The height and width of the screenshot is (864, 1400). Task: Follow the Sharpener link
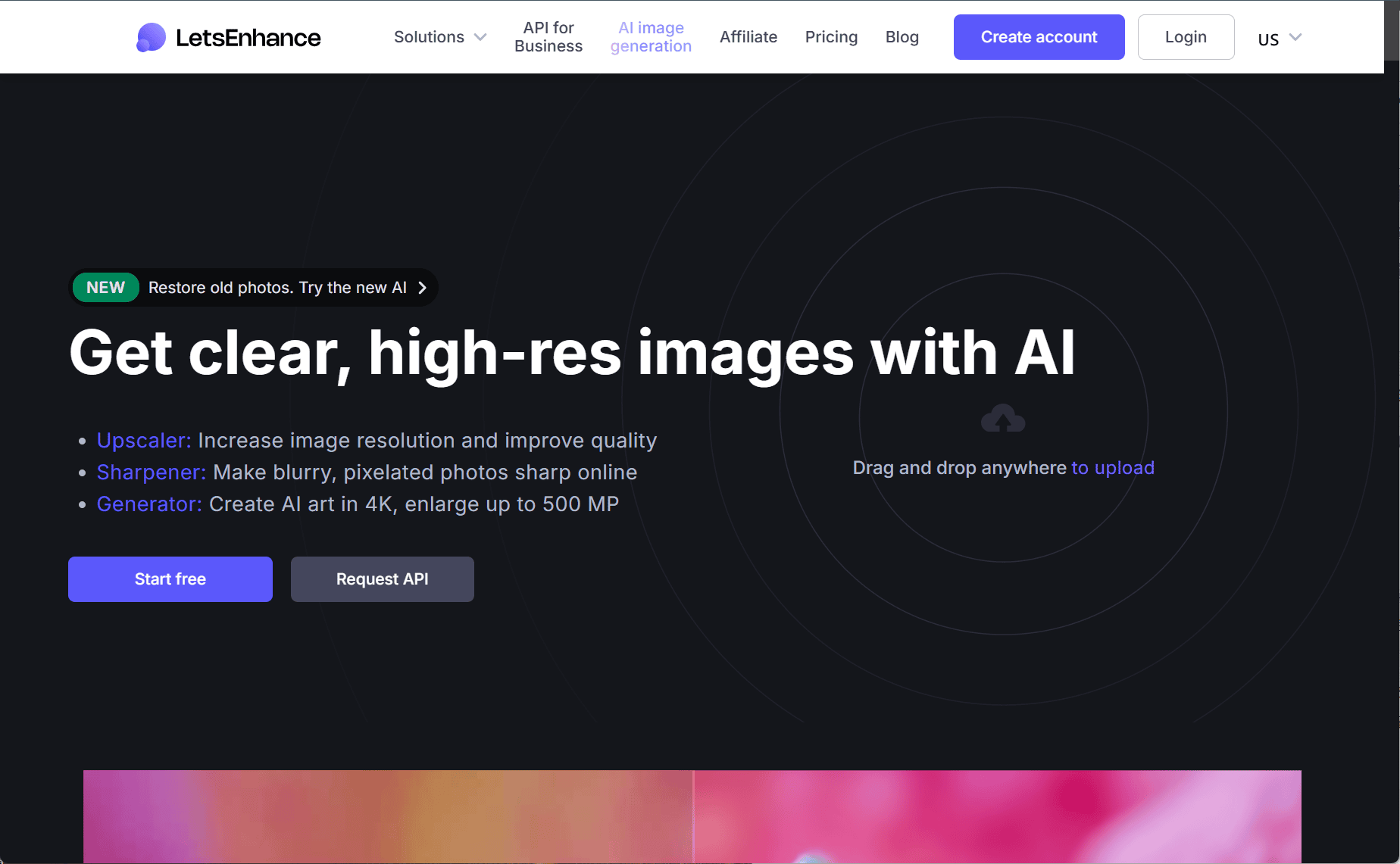coord(151,473)
